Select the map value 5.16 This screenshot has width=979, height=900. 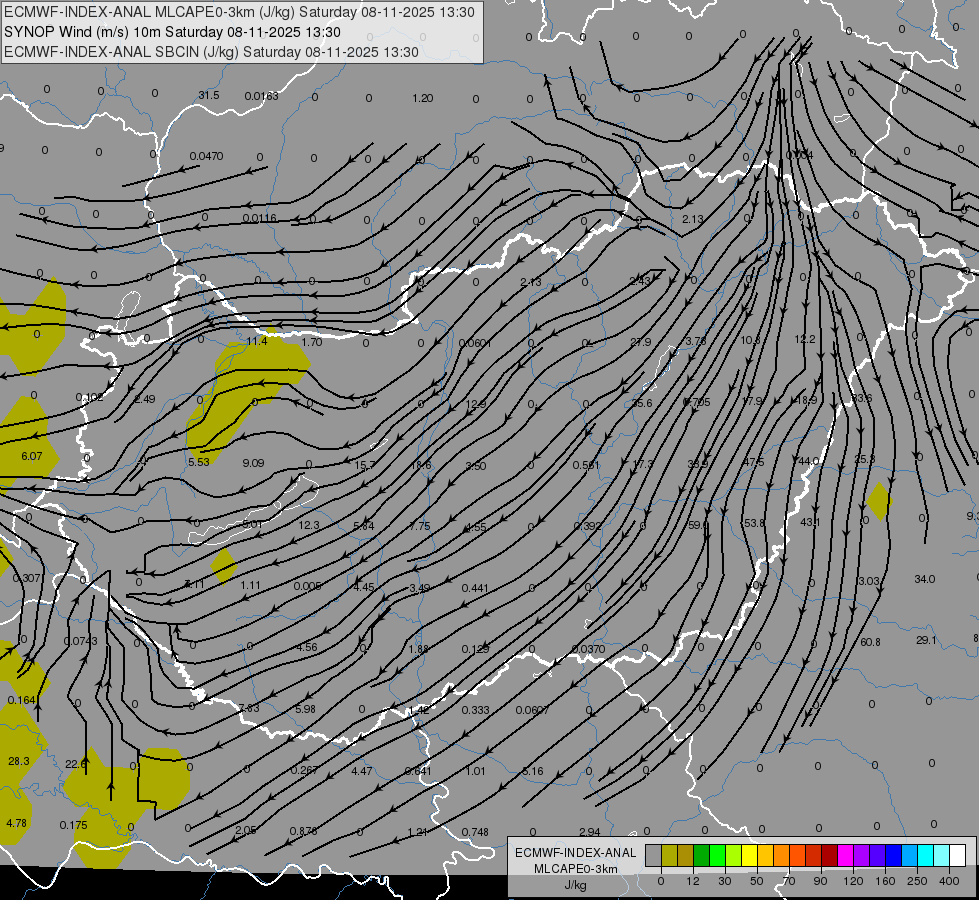coord(533,771)
